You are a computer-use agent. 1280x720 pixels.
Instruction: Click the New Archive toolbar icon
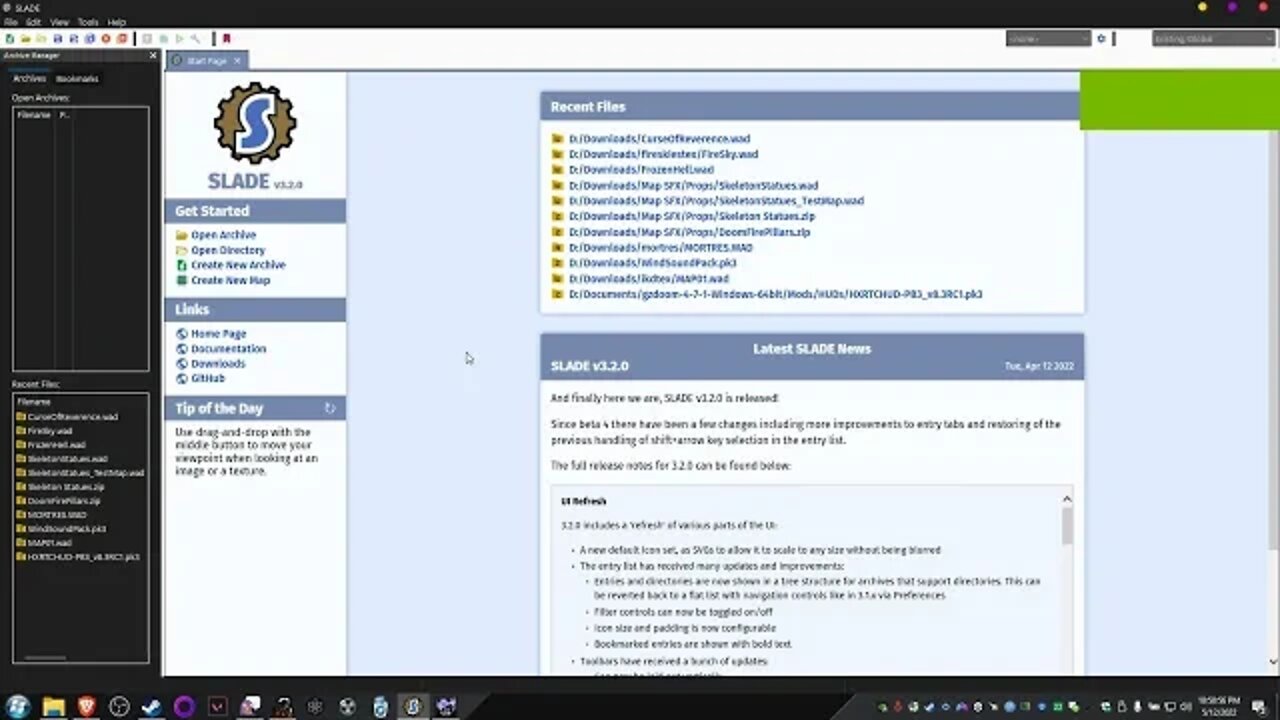tap(10, 39)
